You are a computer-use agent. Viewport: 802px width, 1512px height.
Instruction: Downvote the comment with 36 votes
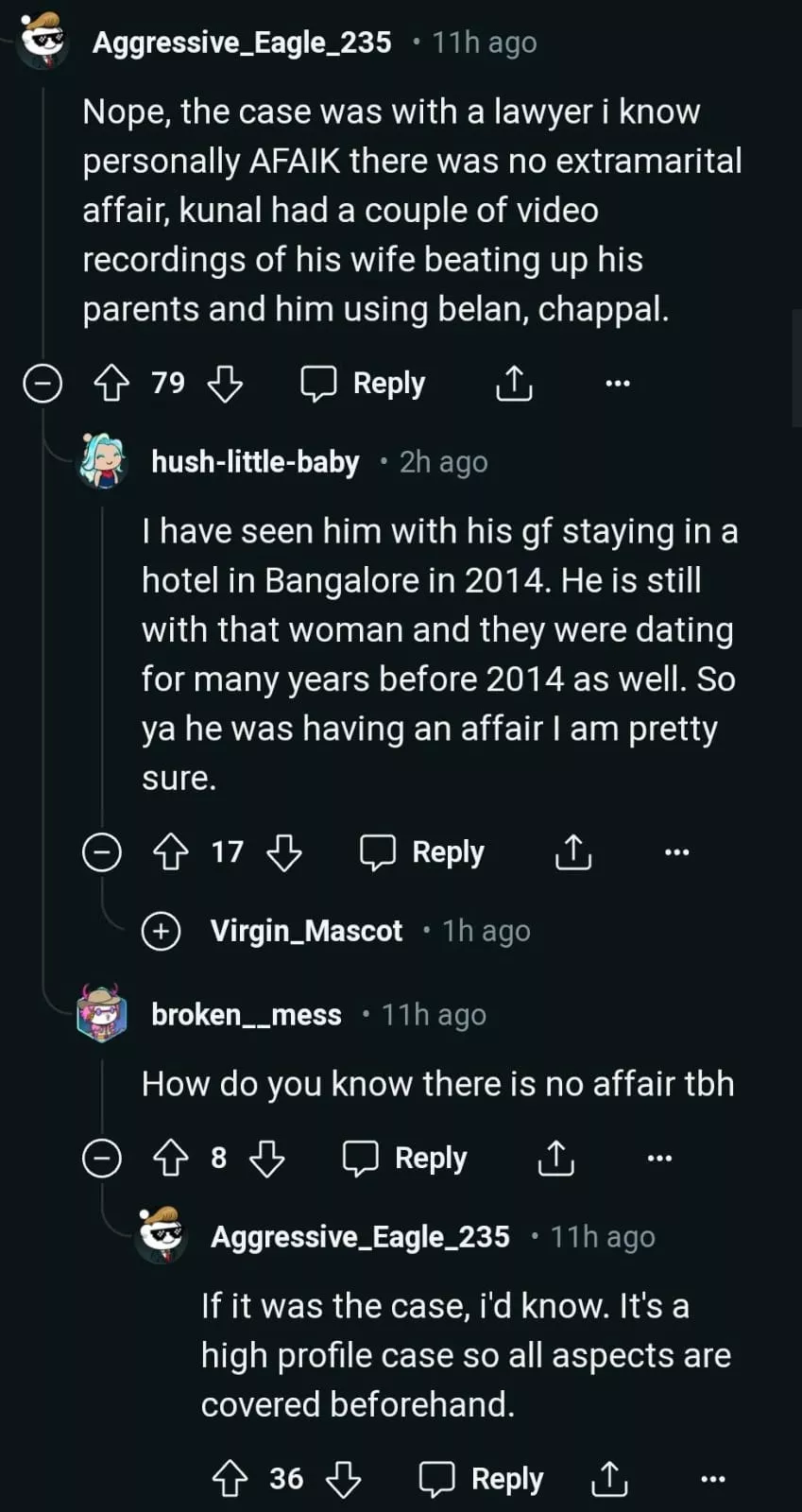[x=343, y=1479]
